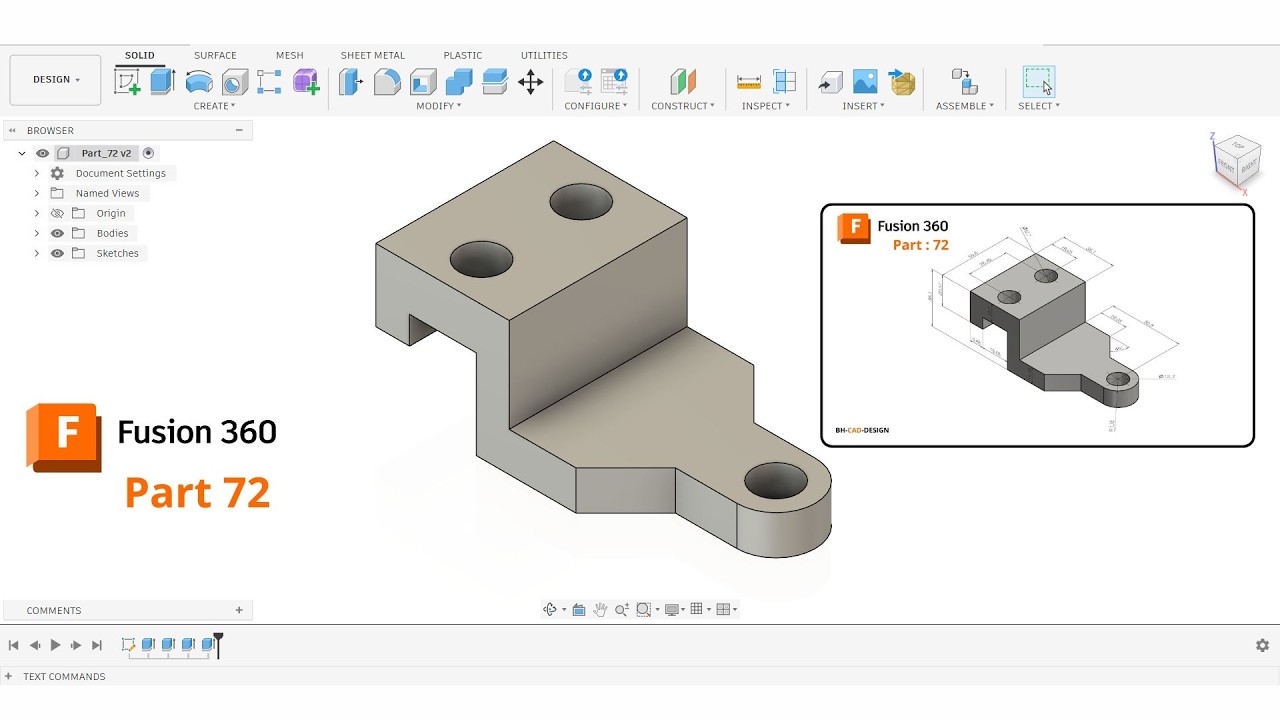Switch to the SHEET METAL tab

click(x=373, y=56)
